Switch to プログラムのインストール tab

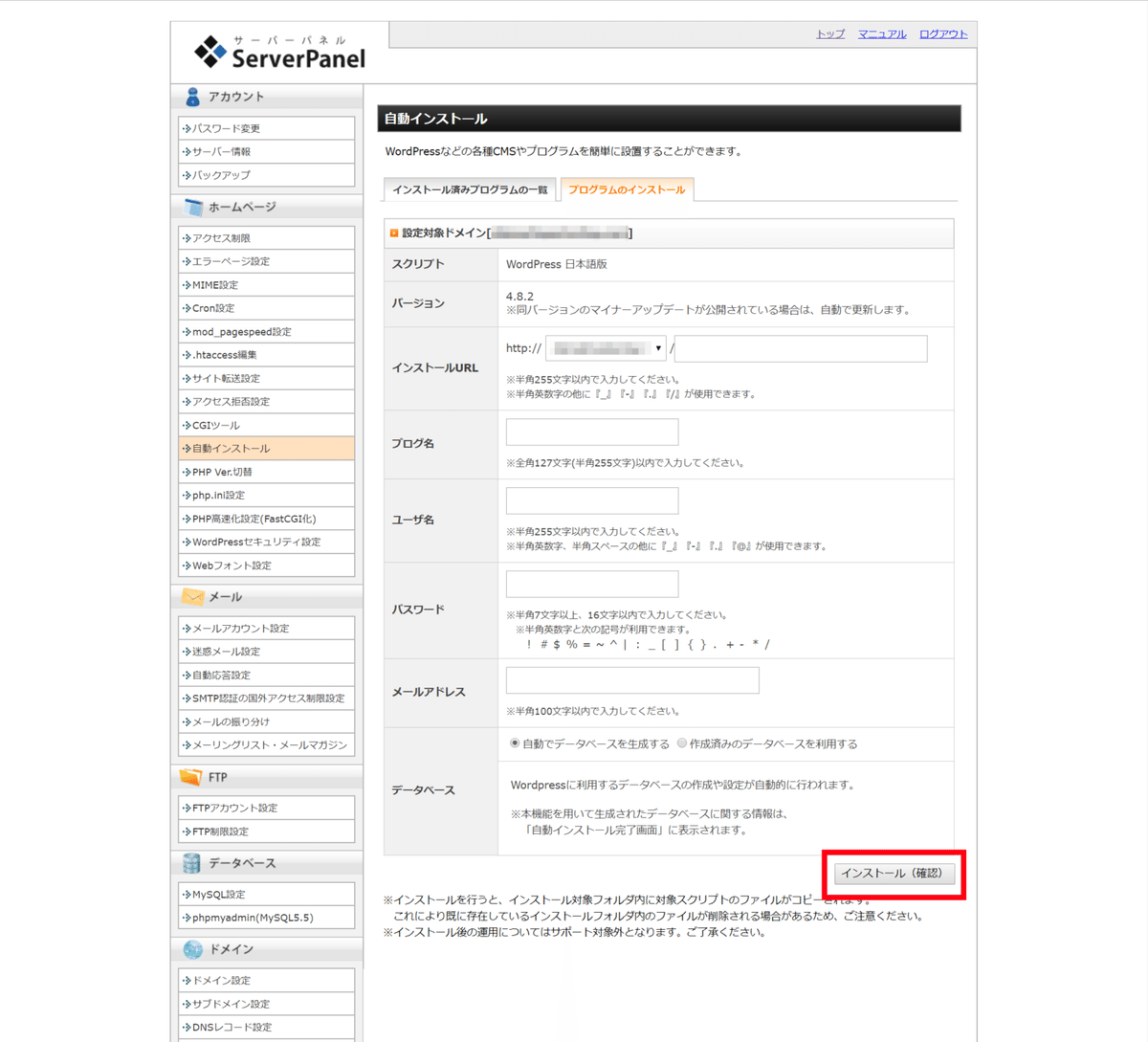pyautogui.click(x=627, y=189)
